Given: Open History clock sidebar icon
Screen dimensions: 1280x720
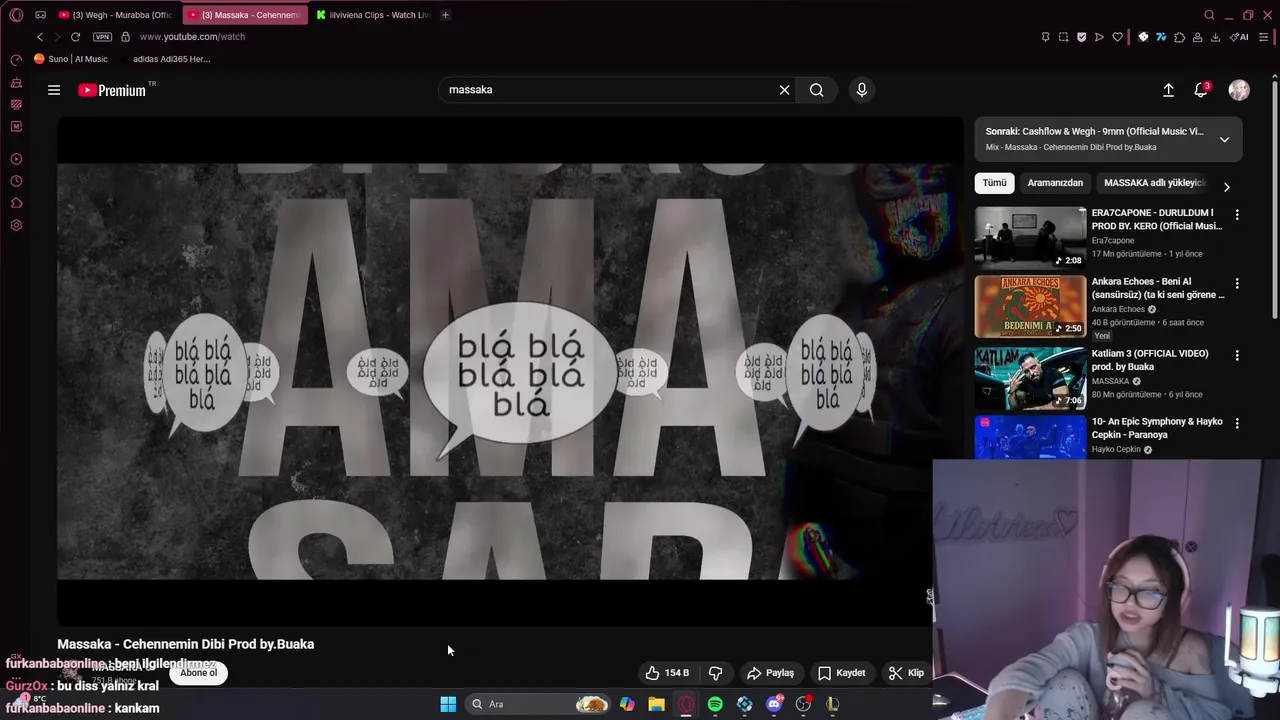Looking at the screenshot, I should tap(16, 181).
